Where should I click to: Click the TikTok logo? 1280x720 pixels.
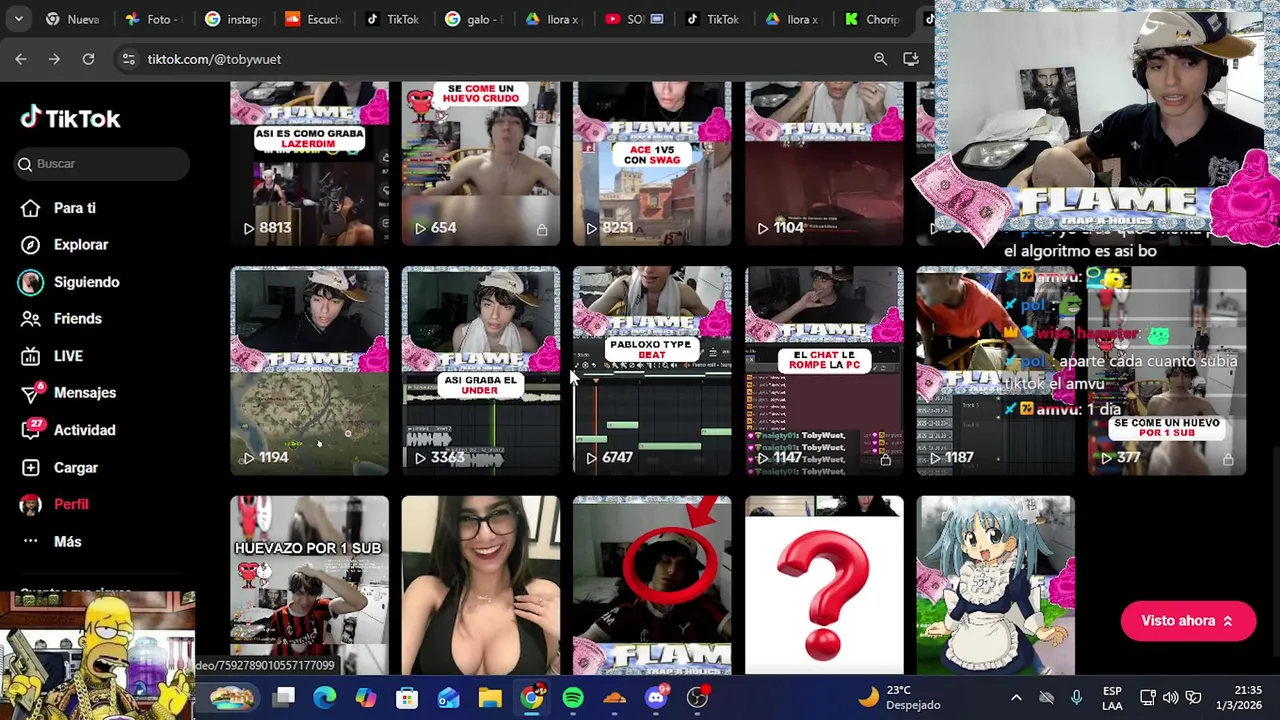coord(70,118)
